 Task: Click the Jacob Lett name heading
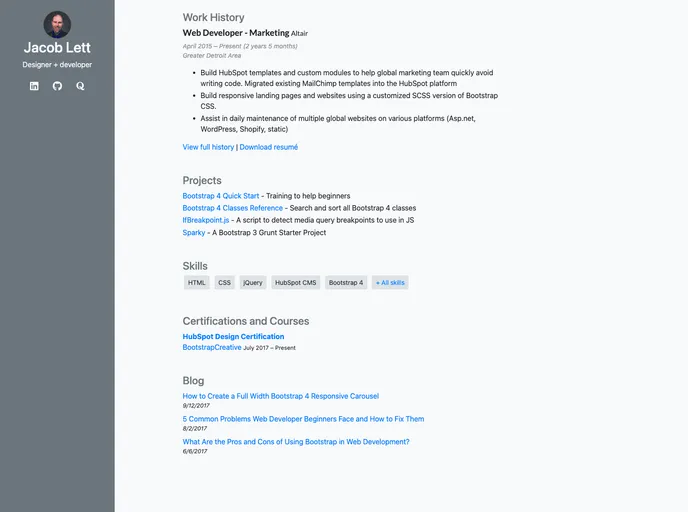tap(57, 47)
